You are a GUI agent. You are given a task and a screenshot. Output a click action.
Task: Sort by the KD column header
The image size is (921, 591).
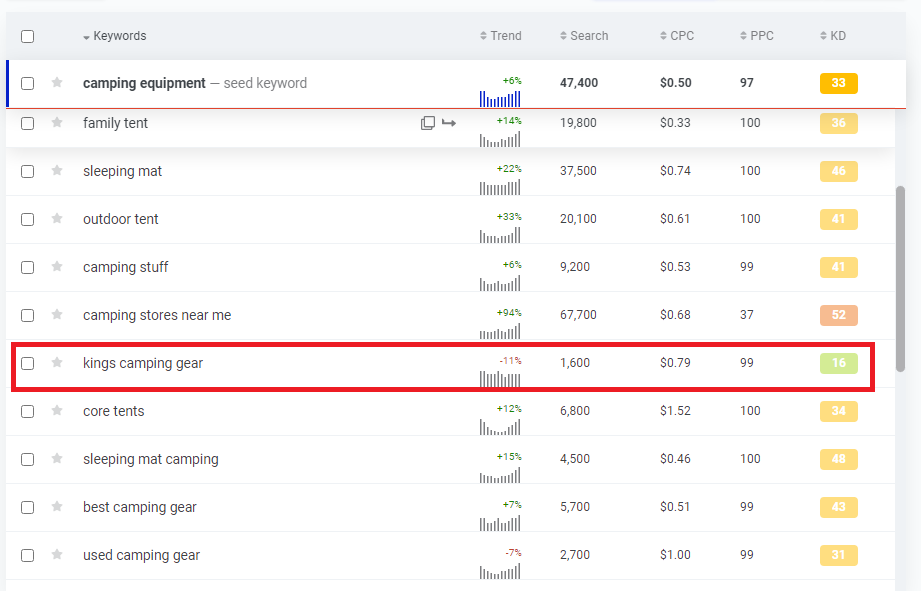tap(833, 36)
